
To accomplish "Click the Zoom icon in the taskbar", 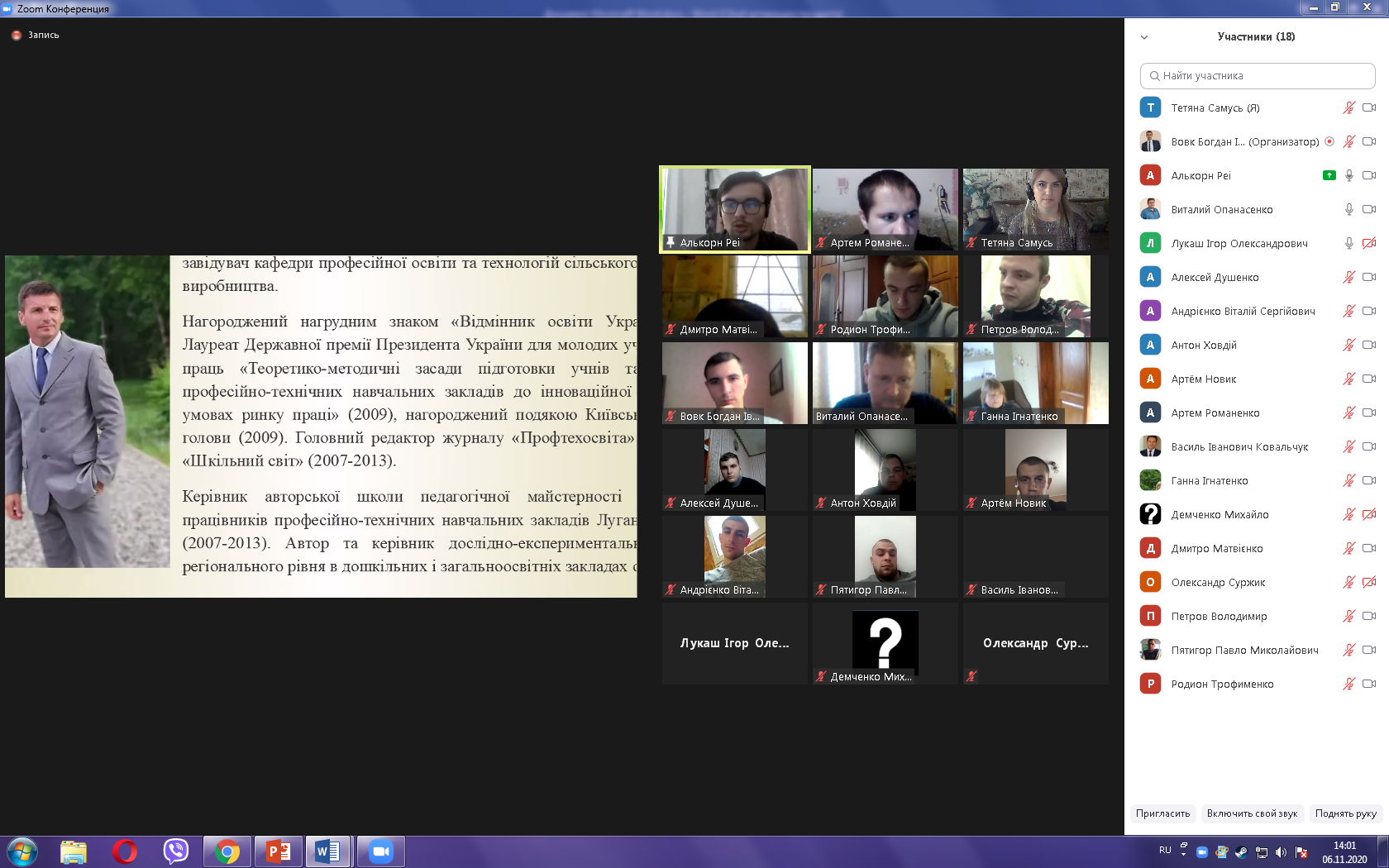I will pyautogui.click(x=380, y=851).
